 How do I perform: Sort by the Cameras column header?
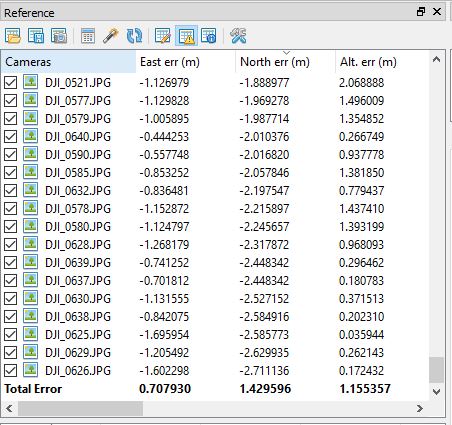click(x=68, y=62)
